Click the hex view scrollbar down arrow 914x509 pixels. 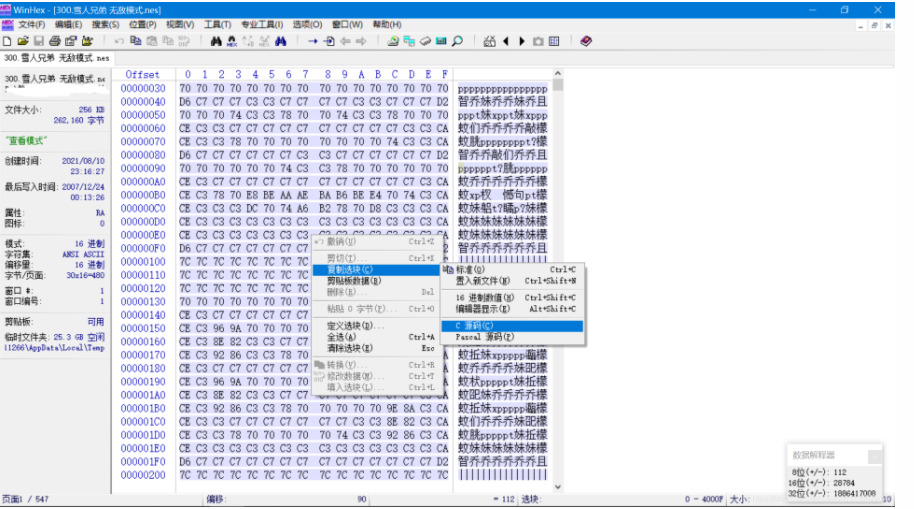pyautogui.click(x=558, y=487)
